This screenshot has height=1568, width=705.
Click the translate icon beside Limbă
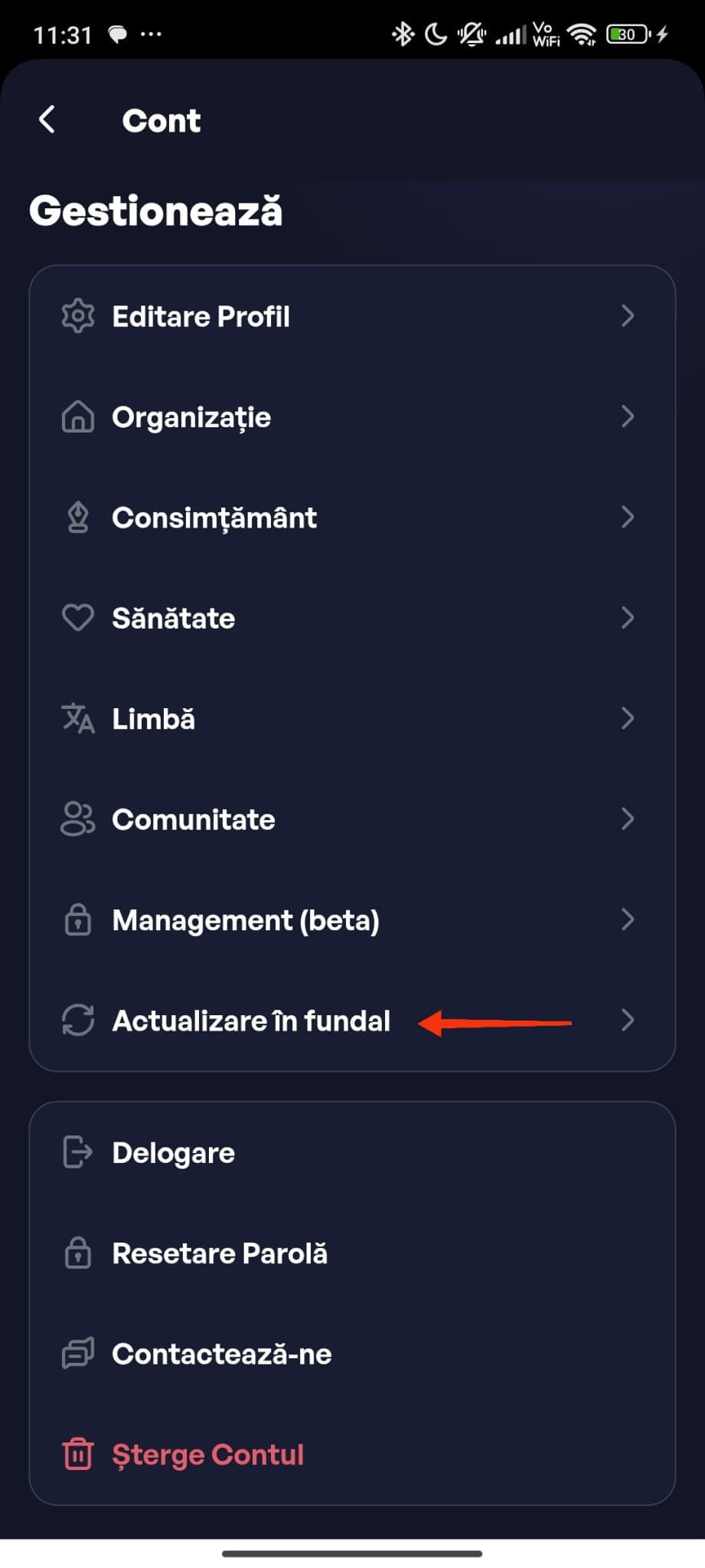[77, 719]
